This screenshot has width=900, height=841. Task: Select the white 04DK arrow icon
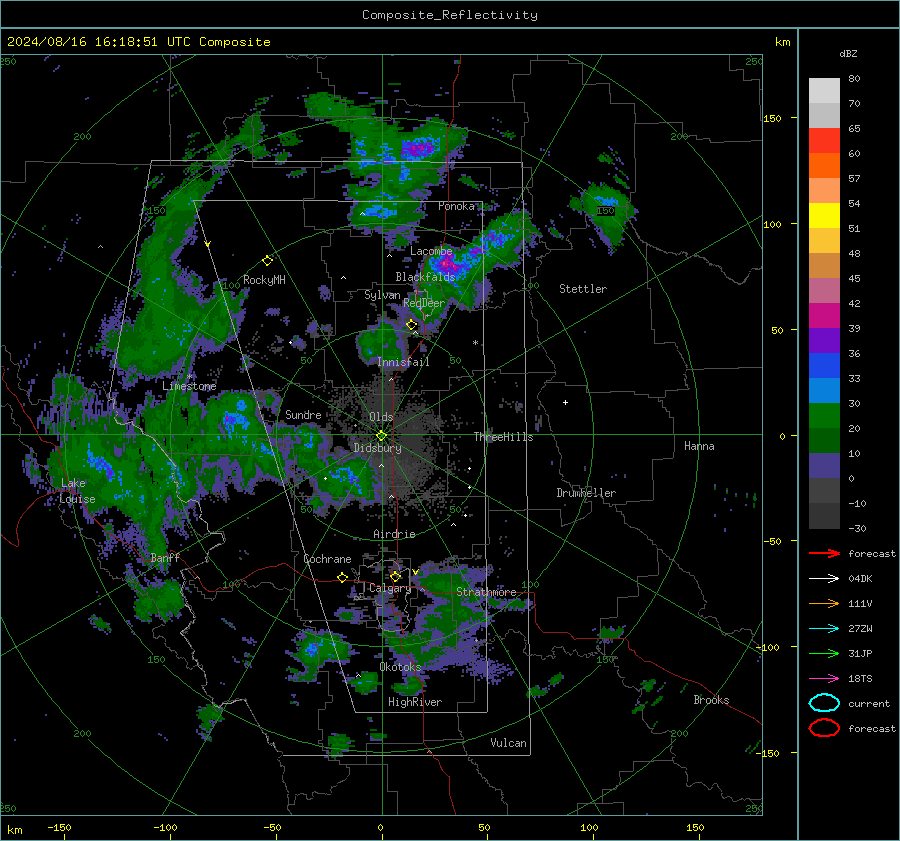(824, 579)
